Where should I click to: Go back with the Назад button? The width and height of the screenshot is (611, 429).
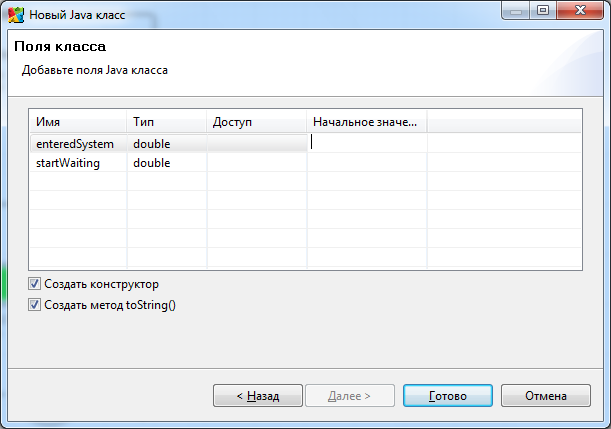pos(258,395)
